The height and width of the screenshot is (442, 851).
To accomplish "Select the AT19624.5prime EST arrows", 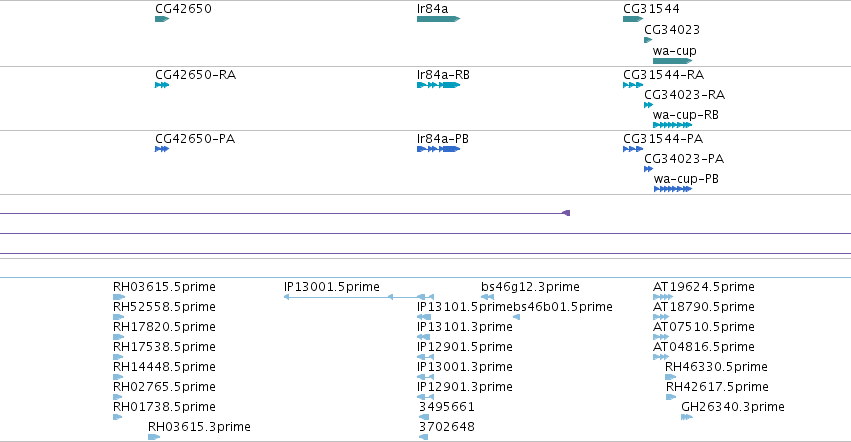I will [663, 297].
